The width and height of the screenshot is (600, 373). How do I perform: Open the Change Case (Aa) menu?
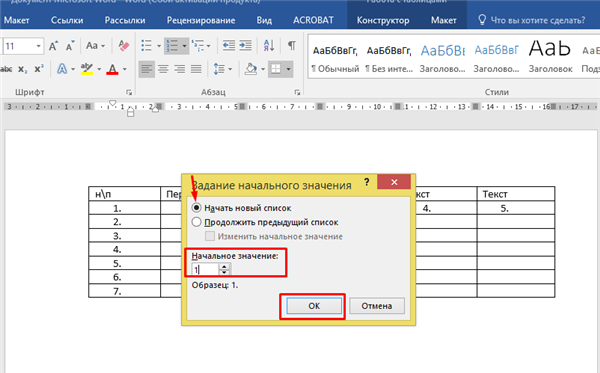click(95, 46)
